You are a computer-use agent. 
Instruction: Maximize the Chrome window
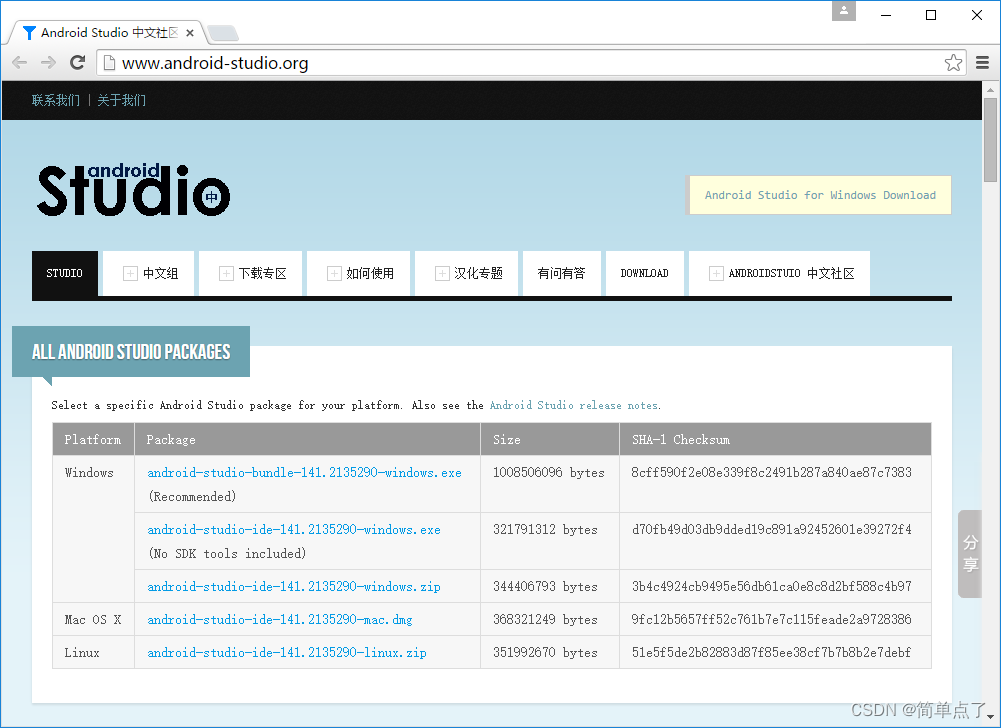pyautogui.click(x=931, y=15)
